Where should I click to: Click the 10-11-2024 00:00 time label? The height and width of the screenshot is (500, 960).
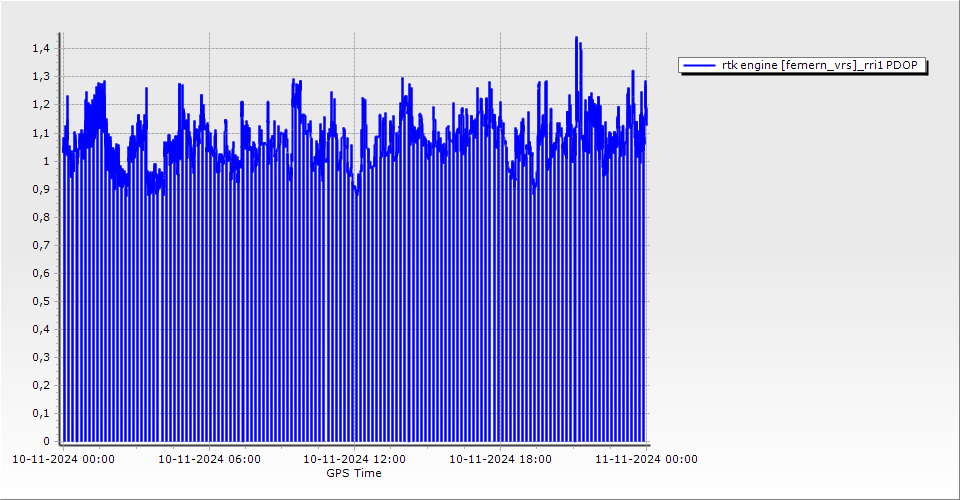coord(63,460)
